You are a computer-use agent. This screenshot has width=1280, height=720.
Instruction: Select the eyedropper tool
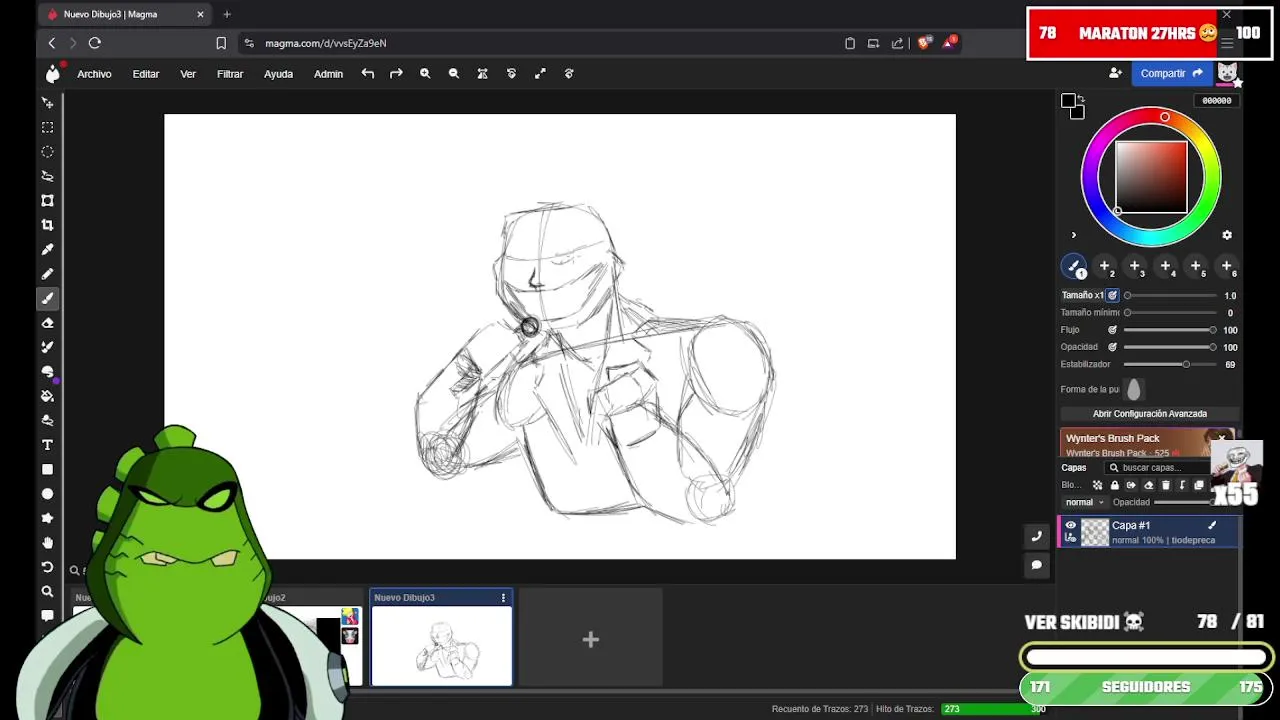pos(47,249)
